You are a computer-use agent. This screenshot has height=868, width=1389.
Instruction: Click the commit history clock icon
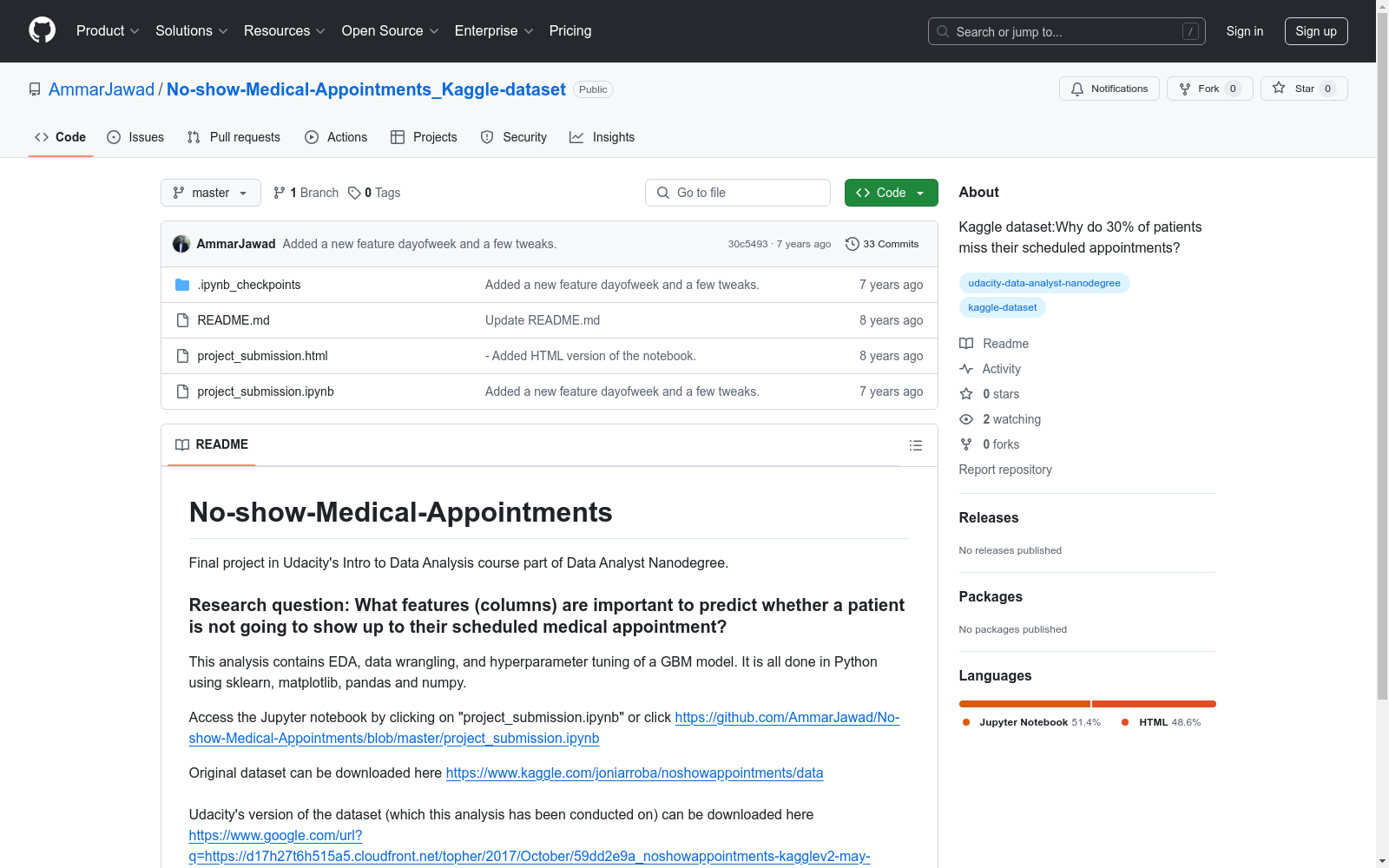coord(852,244)
